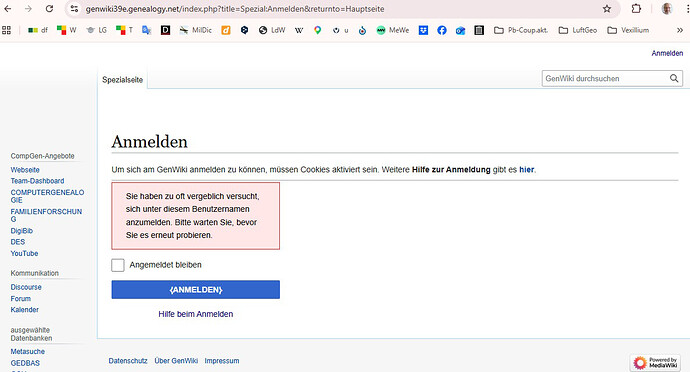Click the blue ANMELDEN button

195,290
